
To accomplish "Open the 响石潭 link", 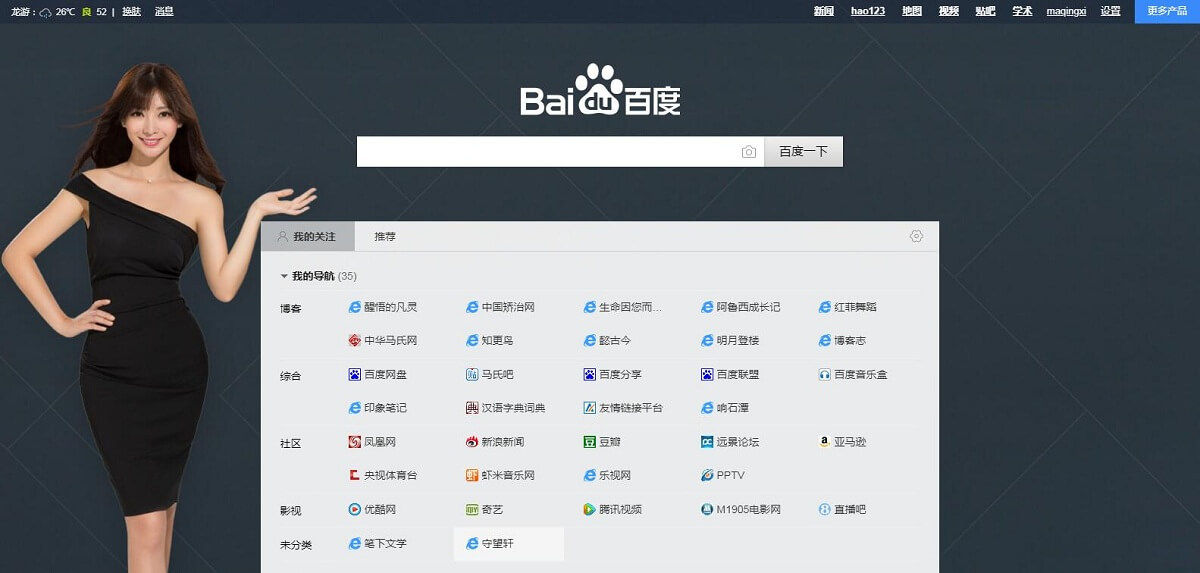I will [x=733, y=408].
